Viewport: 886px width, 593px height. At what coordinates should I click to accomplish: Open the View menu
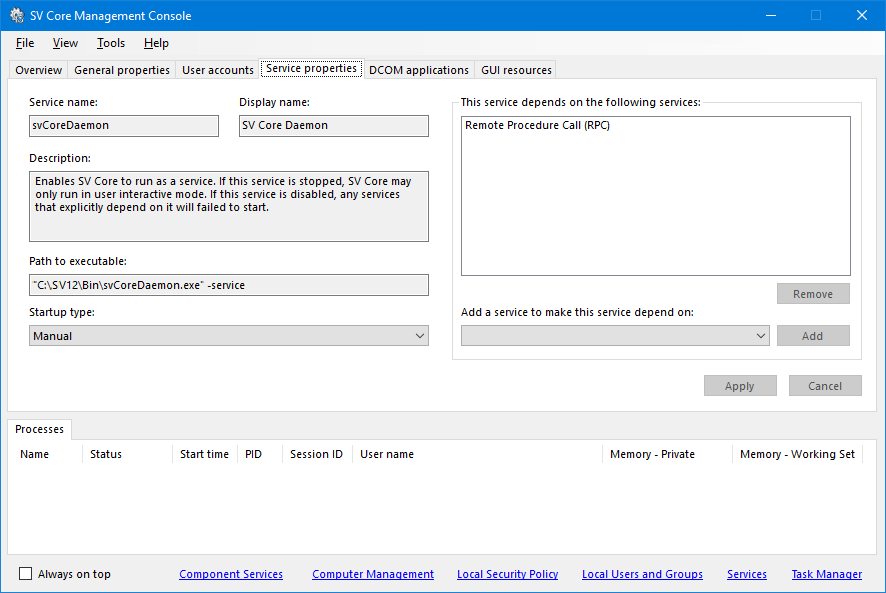point(65,43)
